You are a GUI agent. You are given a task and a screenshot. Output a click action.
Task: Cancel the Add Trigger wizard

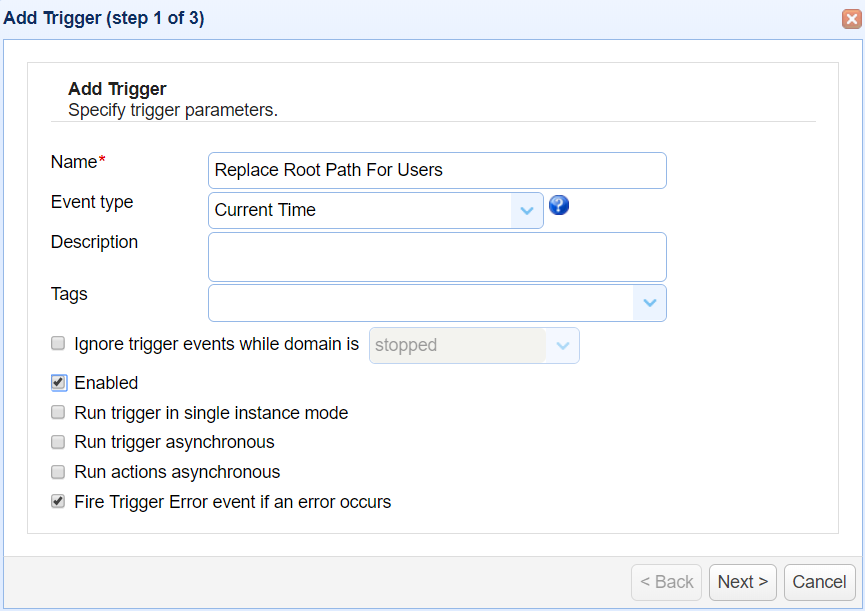[819, 581]
